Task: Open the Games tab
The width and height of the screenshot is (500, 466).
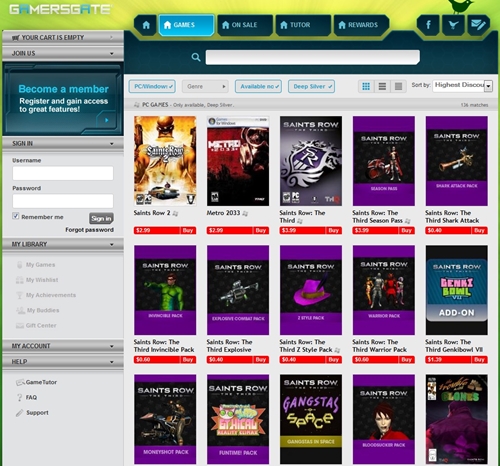Action: click(x=186, y=25)
